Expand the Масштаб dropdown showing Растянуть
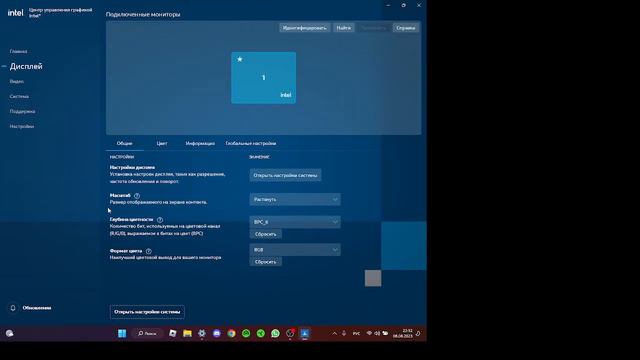The image size is (640, 360). pos(295,200)
